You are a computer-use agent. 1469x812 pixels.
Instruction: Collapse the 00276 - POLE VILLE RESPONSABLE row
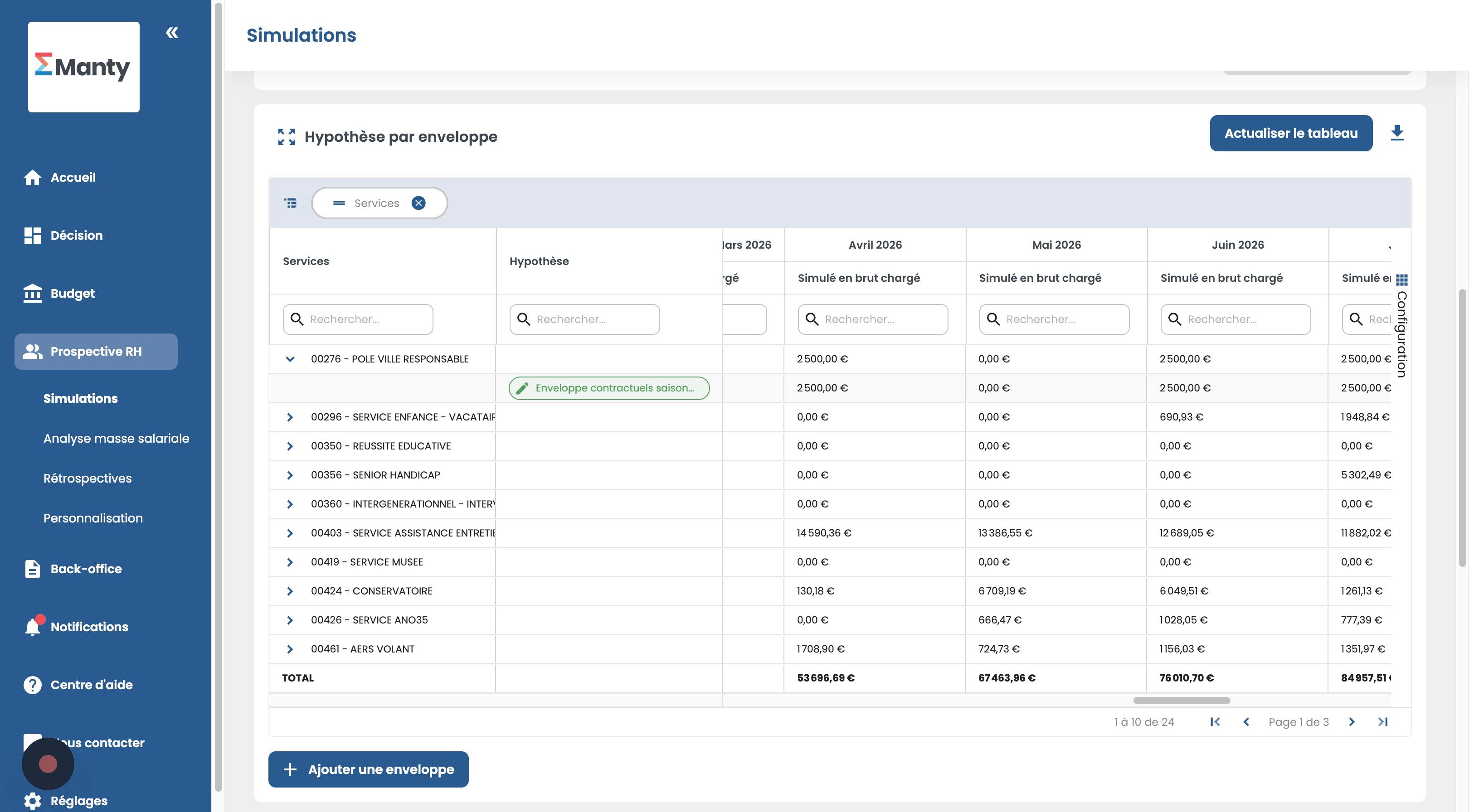coord(290,359)
